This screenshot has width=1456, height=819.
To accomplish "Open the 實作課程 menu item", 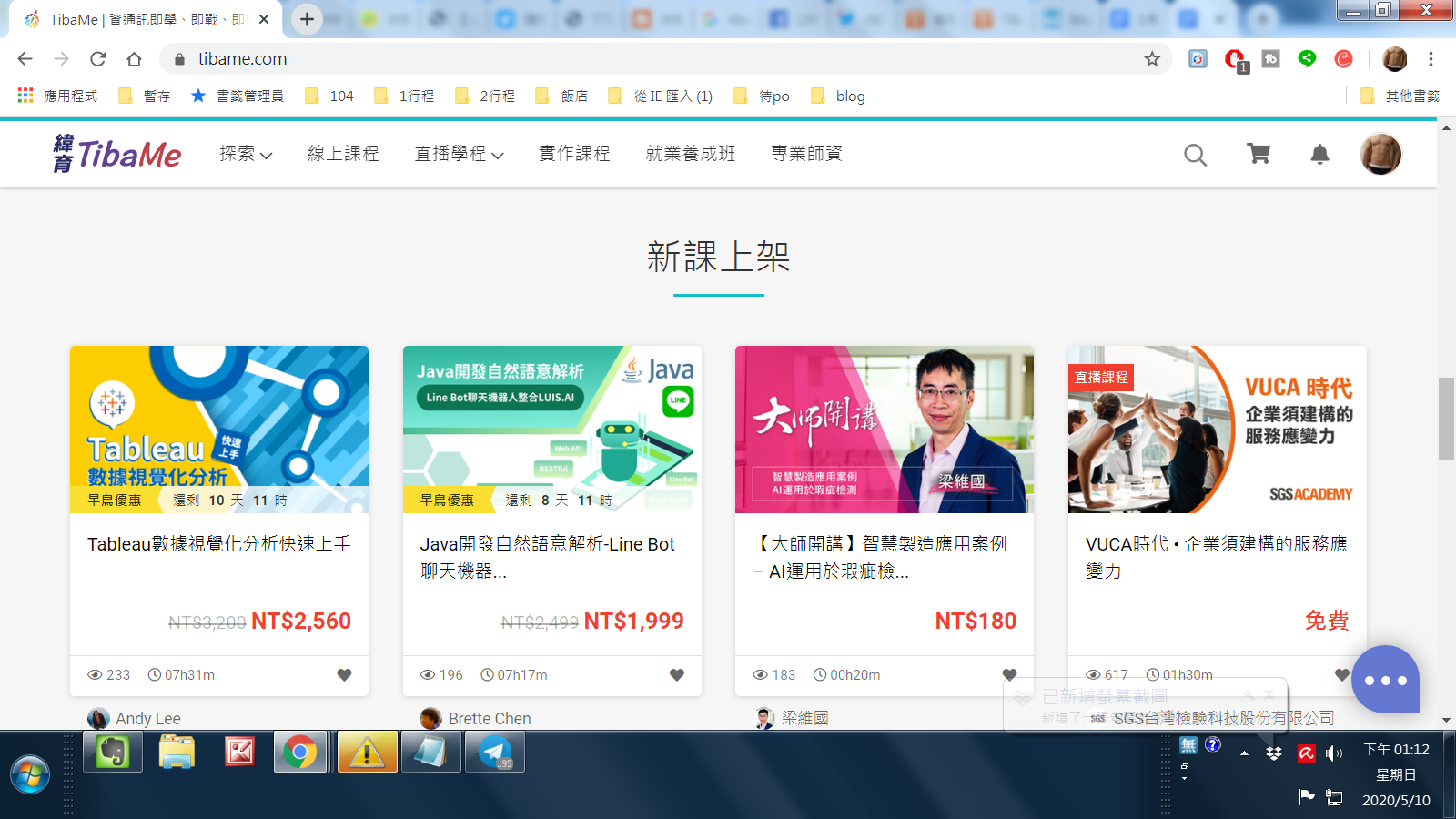I will (x=574, y=154).
